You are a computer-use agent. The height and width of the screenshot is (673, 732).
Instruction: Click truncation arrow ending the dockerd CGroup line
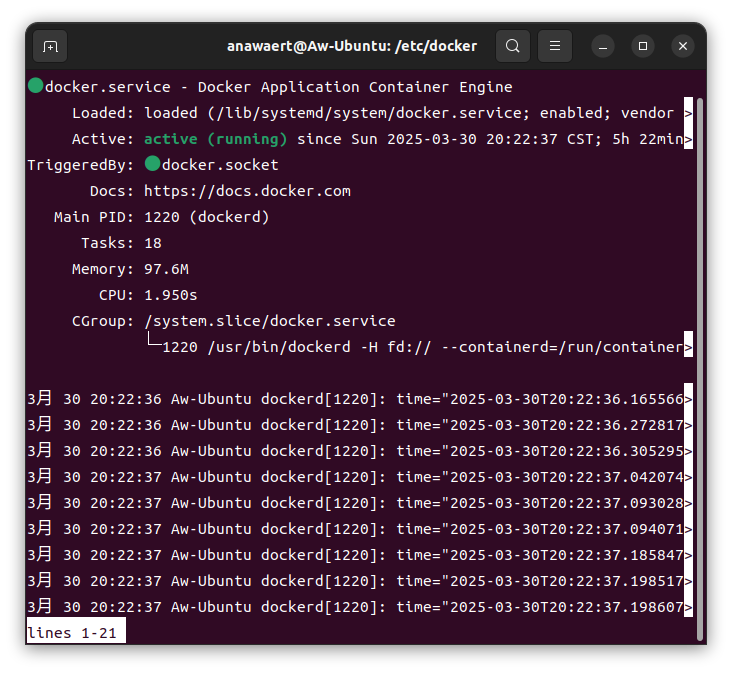(688, 347)
